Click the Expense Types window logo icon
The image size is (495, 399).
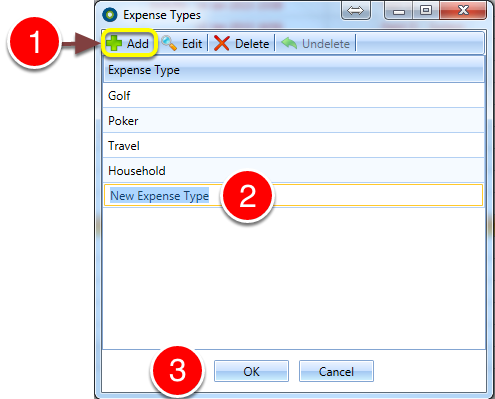110,15
